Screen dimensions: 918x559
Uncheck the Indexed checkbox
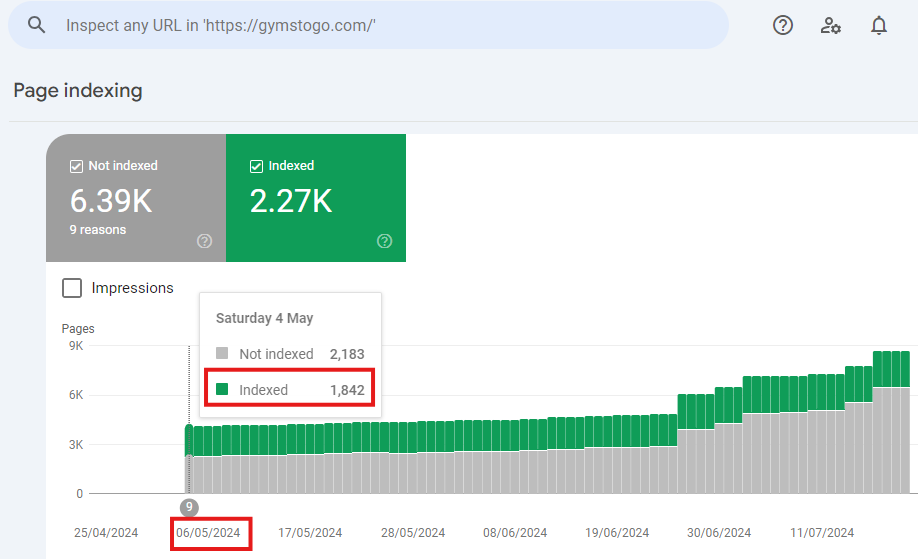click(x=256, y=166)
